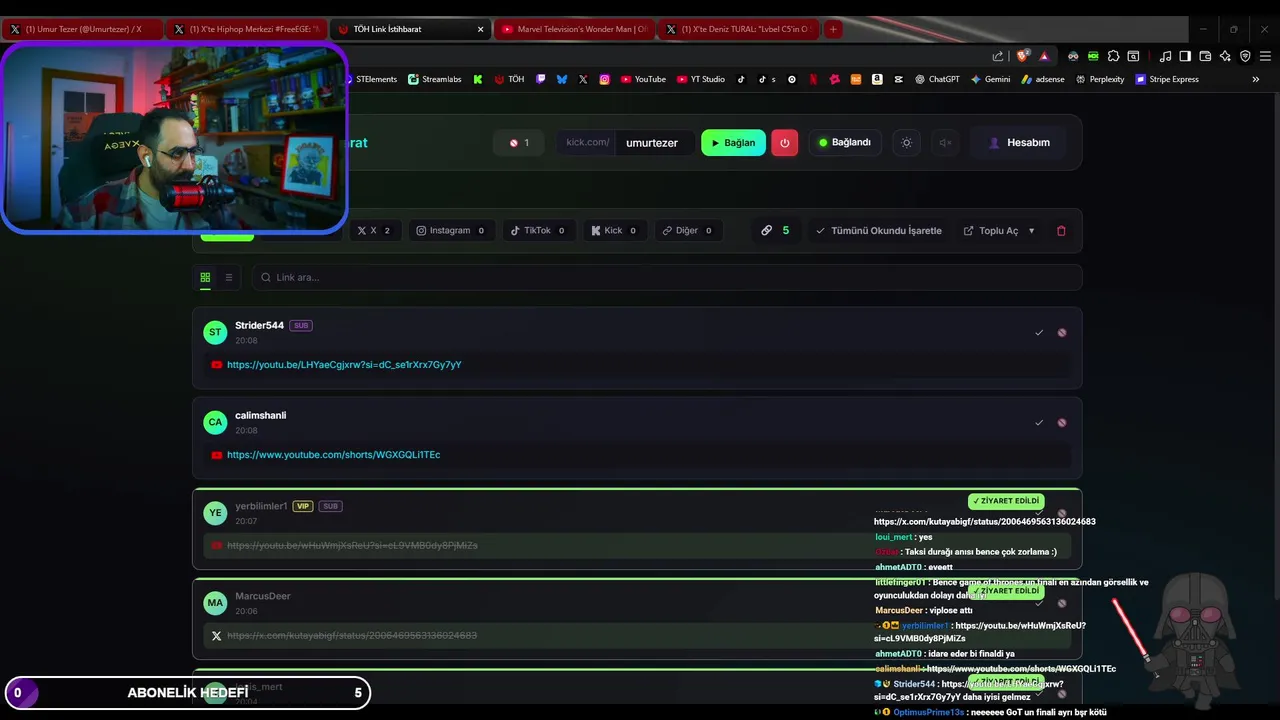The image size is (1280, 720).
Task: Open the Netflix bookmark icon
Action: [813, 79]
